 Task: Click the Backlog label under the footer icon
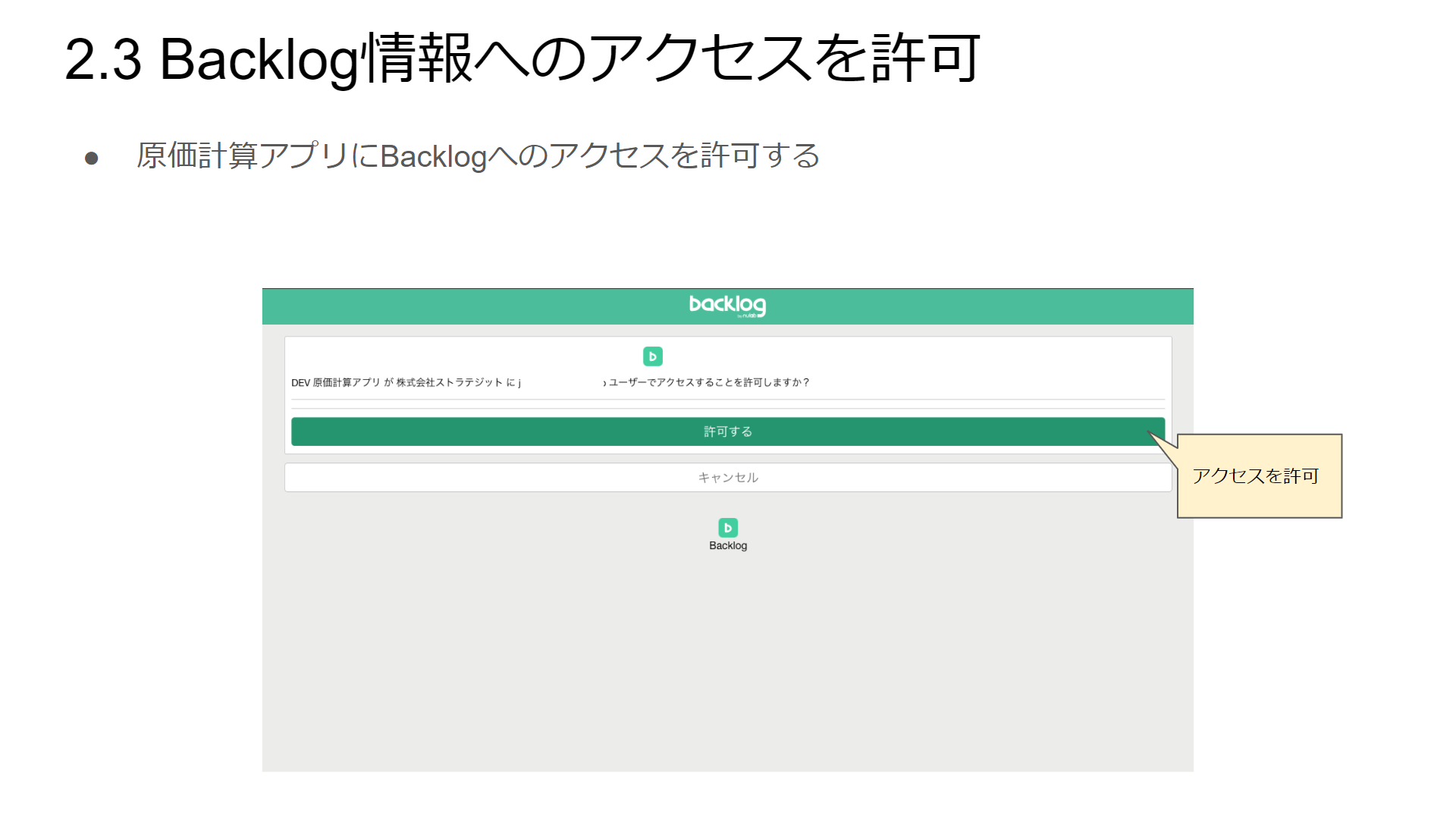point(728,546)
